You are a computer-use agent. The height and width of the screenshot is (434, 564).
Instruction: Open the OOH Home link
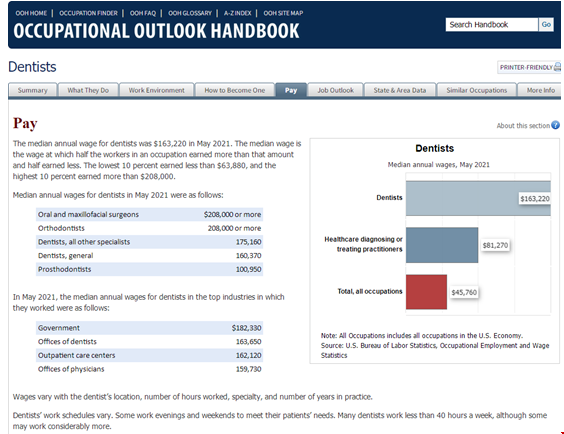pyautogui.click(x=31, y=13)
